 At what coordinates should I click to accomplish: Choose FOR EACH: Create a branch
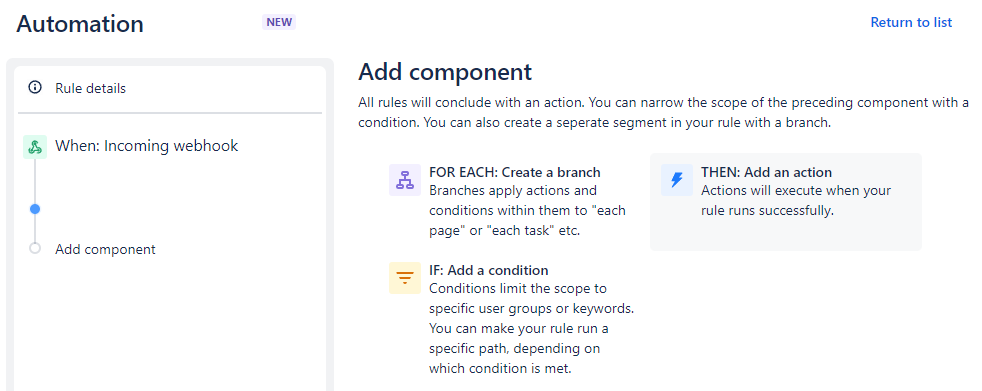click(x=515, y=172)
